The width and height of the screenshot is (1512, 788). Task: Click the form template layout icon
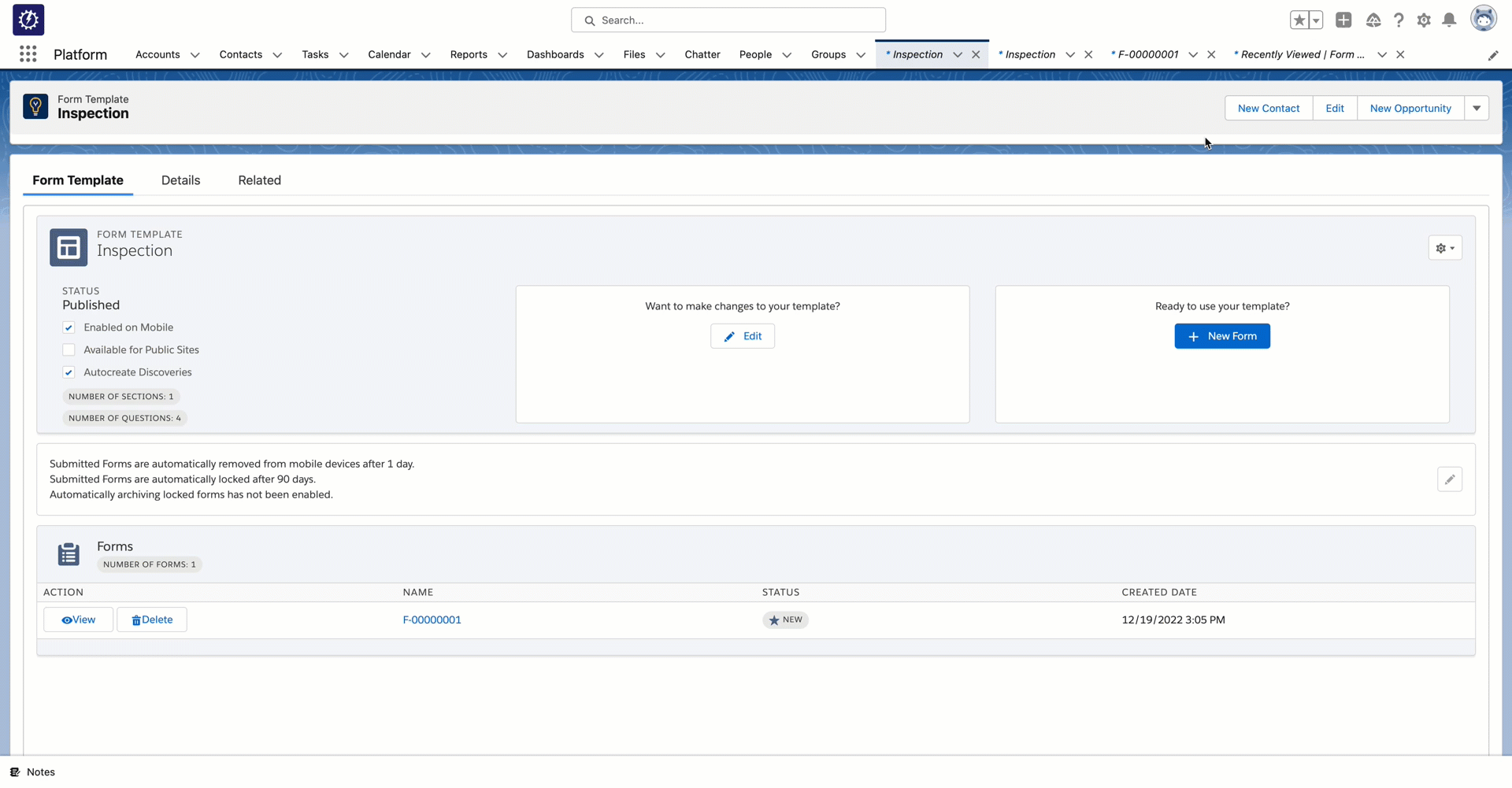click(x=69, y=247)
